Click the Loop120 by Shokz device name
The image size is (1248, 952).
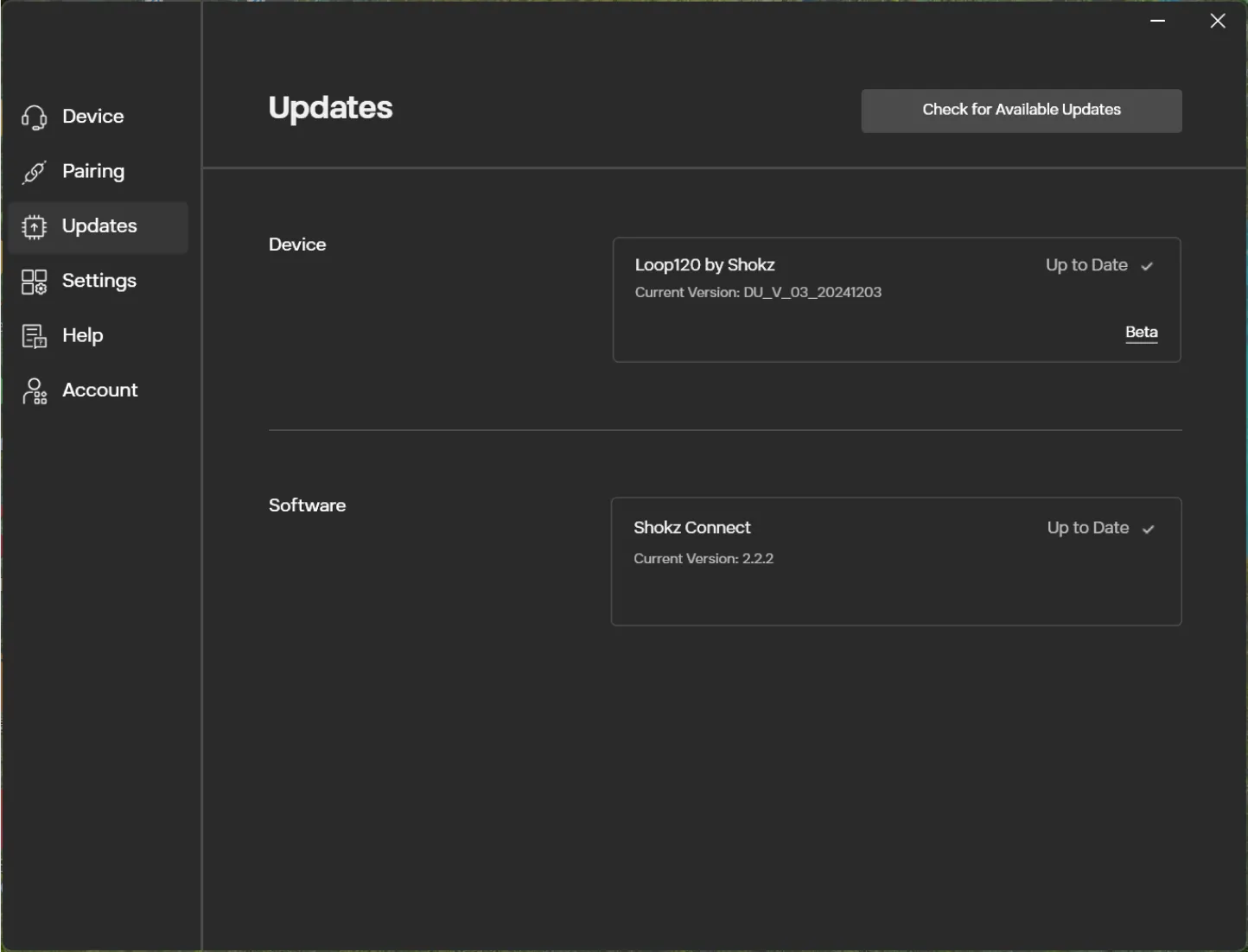coord(705,265)
